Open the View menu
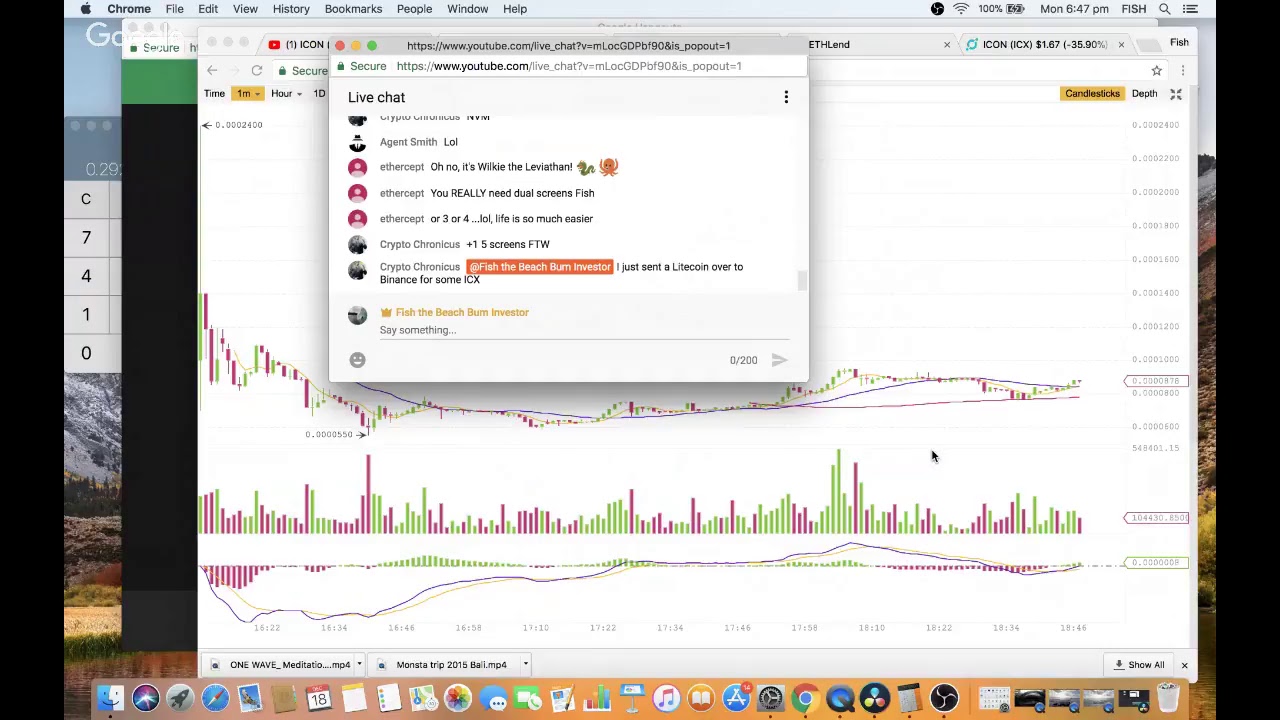Image resolution: width=1280 pixels, height=720 pixels. pos(245,9)
